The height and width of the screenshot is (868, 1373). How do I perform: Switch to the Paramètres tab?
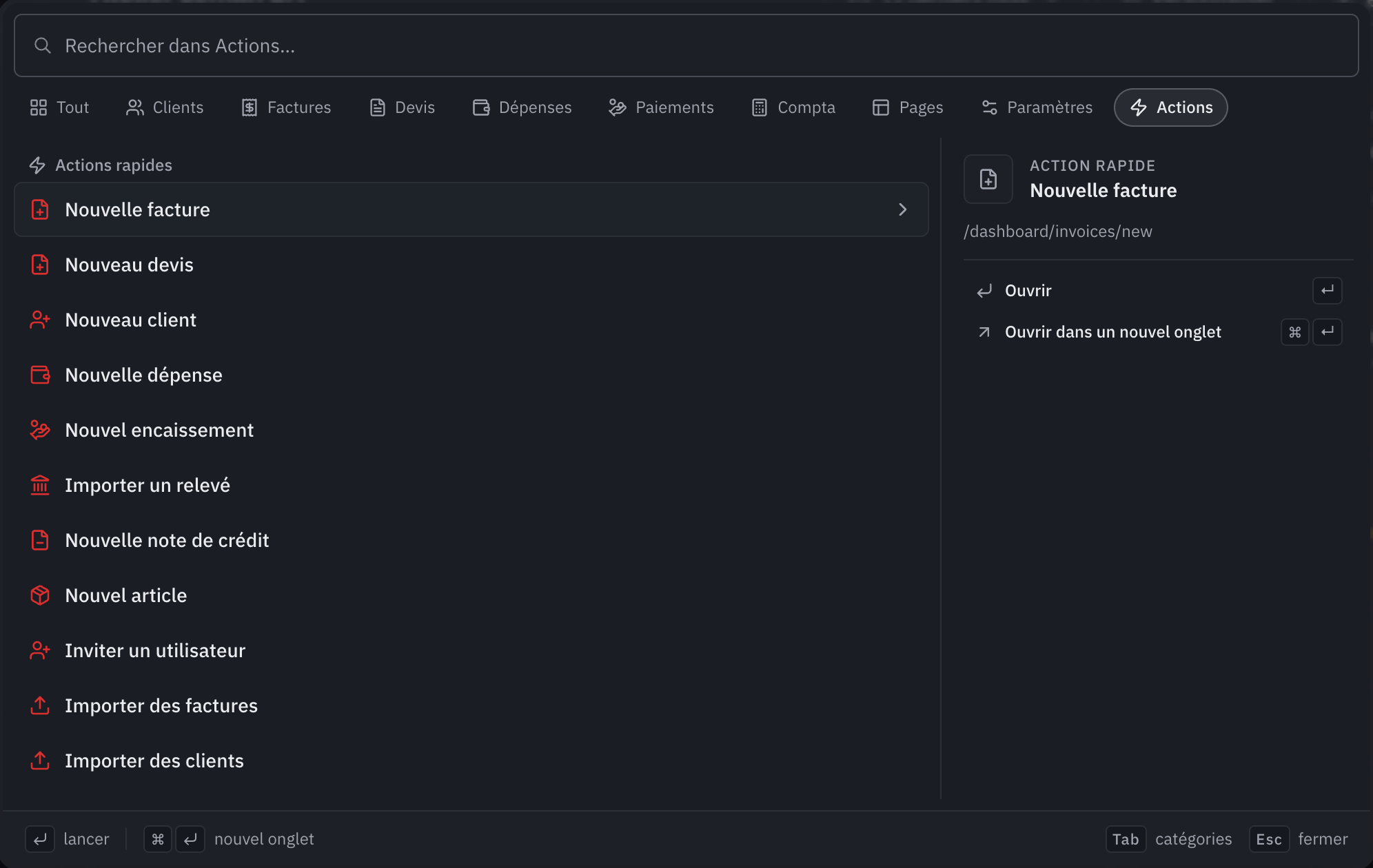(x=1037, y=107)
